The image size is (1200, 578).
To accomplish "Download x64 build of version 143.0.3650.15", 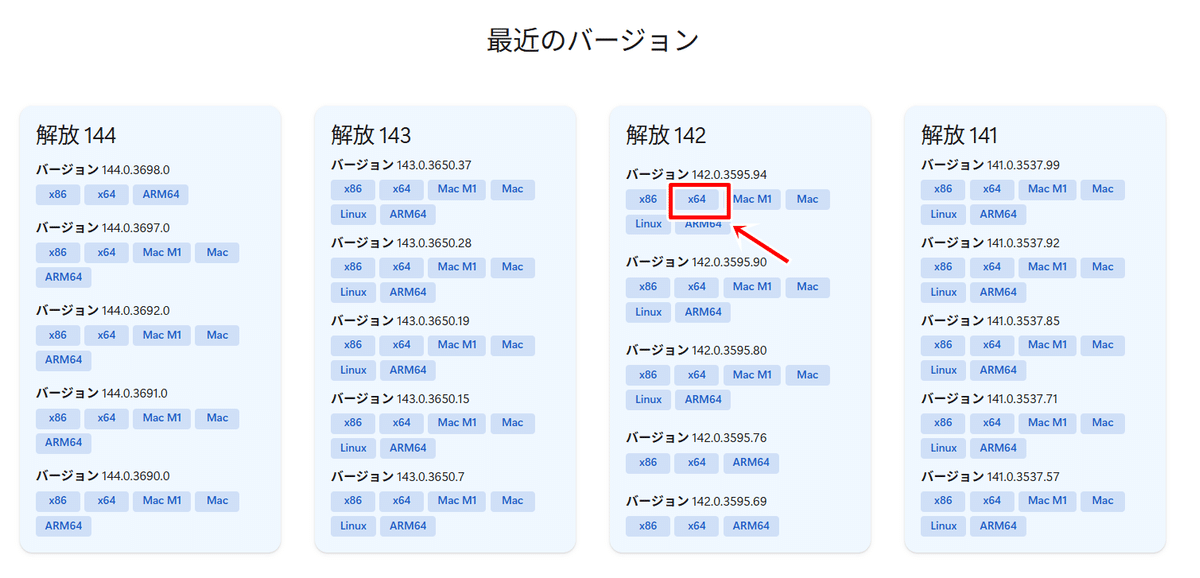I will pyautogui.click(x=401, y=422).
